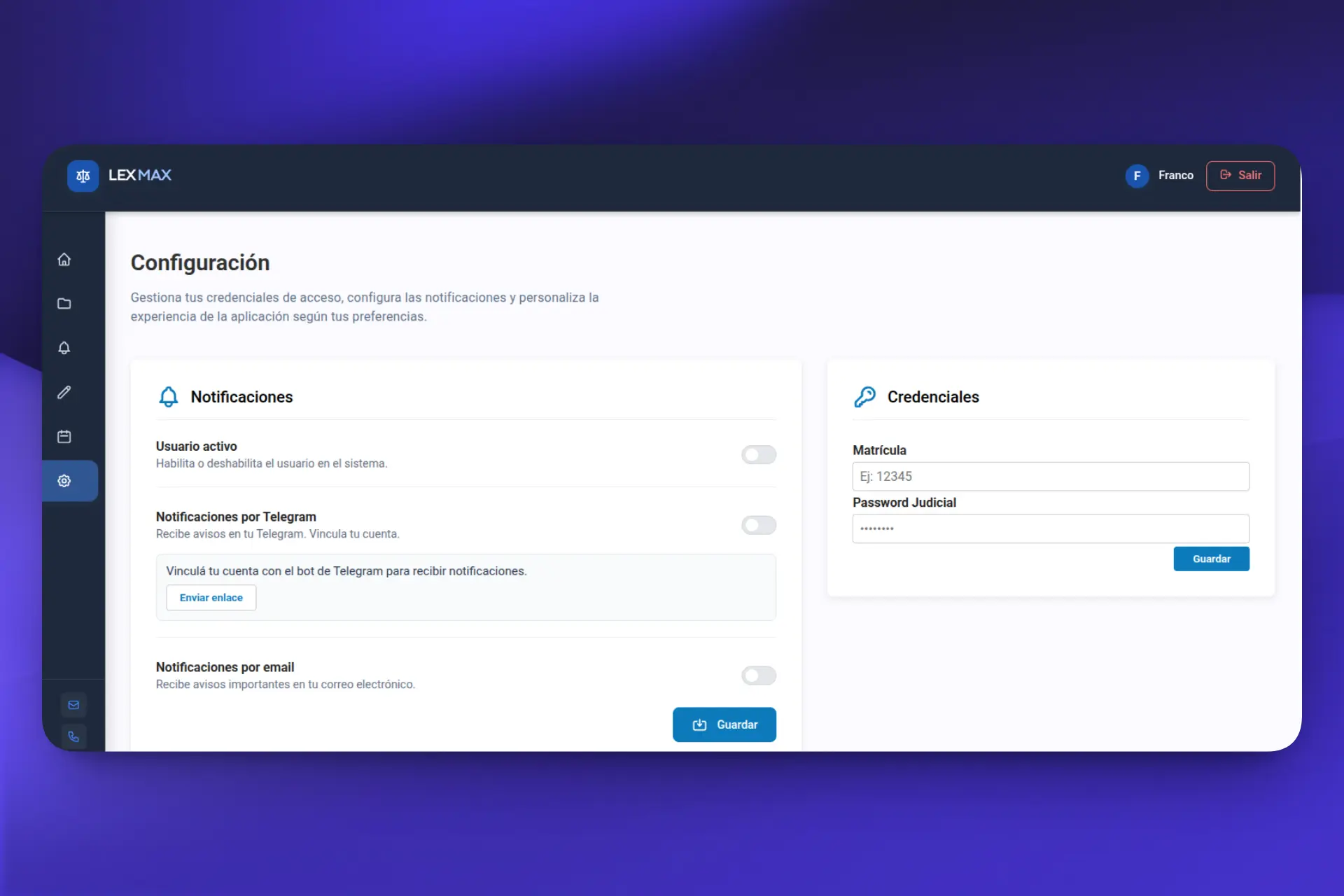The width and height of the screenshot is (1344, 896).
Task: Click the phone icon at sidebar bottom
Action: coord(73,736)
